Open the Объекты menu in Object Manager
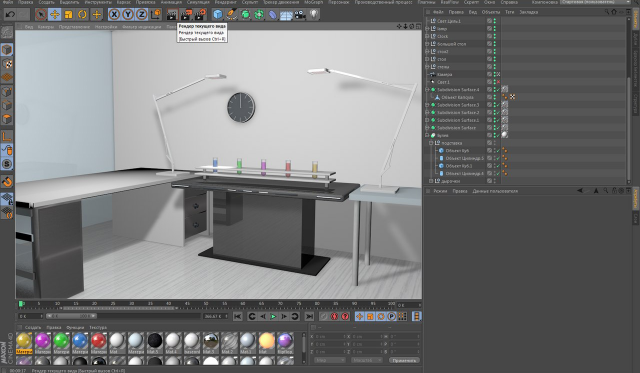 [491, 12]
